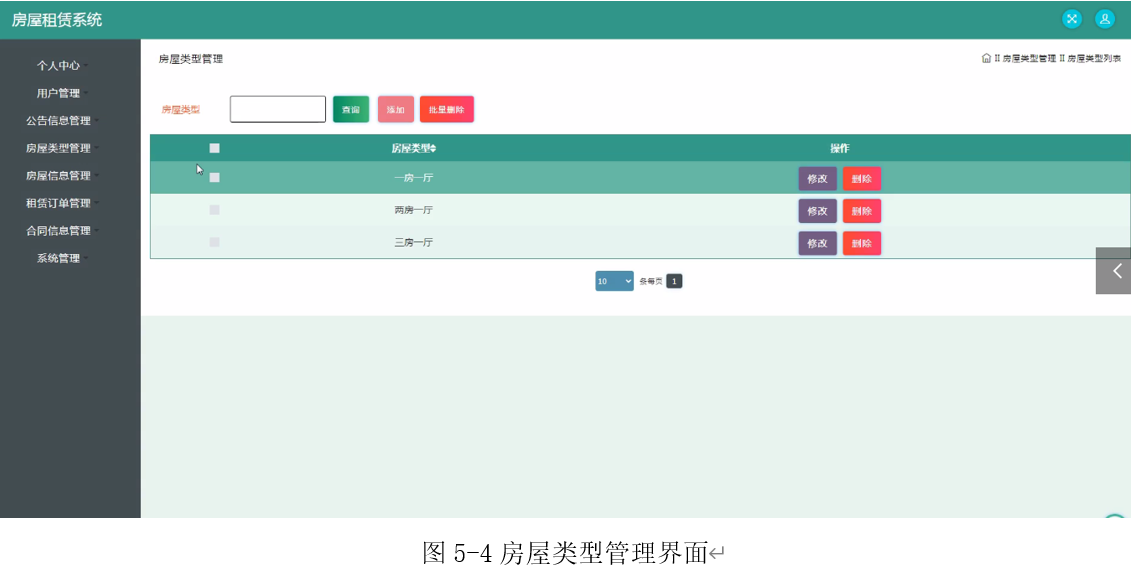Check the select-all checkbox in table header
This screenshot has height=581, width=1131.
(x=213, y=147)
